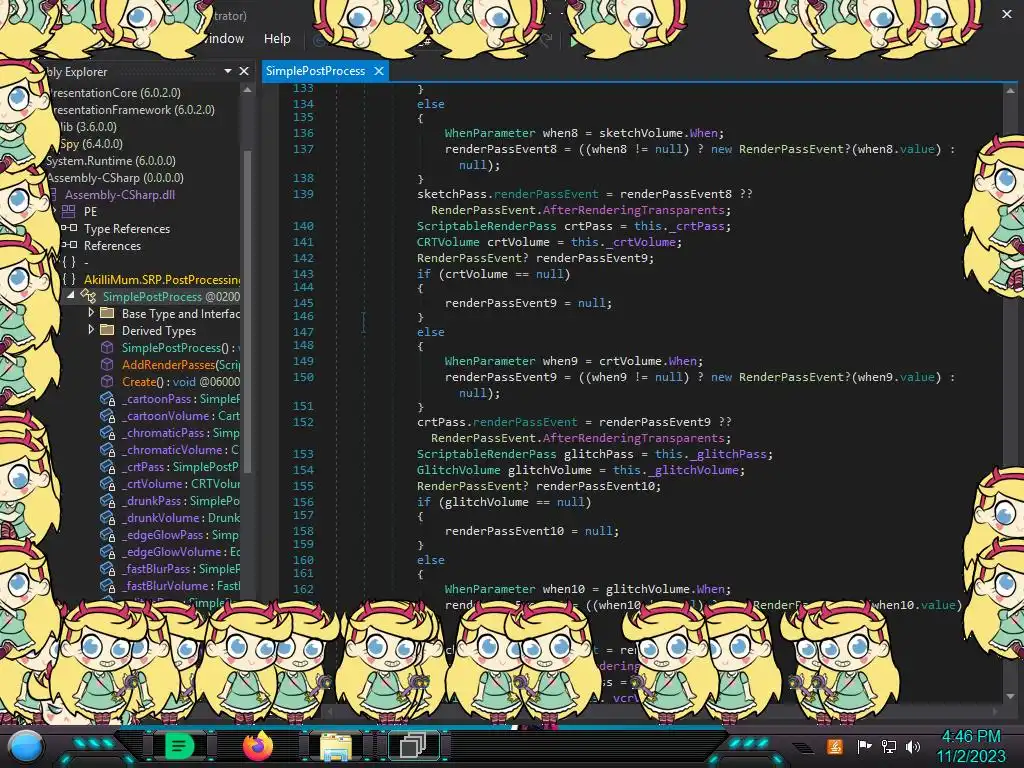
Task: Click the SimplePostProcess class icon in tree
Action: point(88,296)
